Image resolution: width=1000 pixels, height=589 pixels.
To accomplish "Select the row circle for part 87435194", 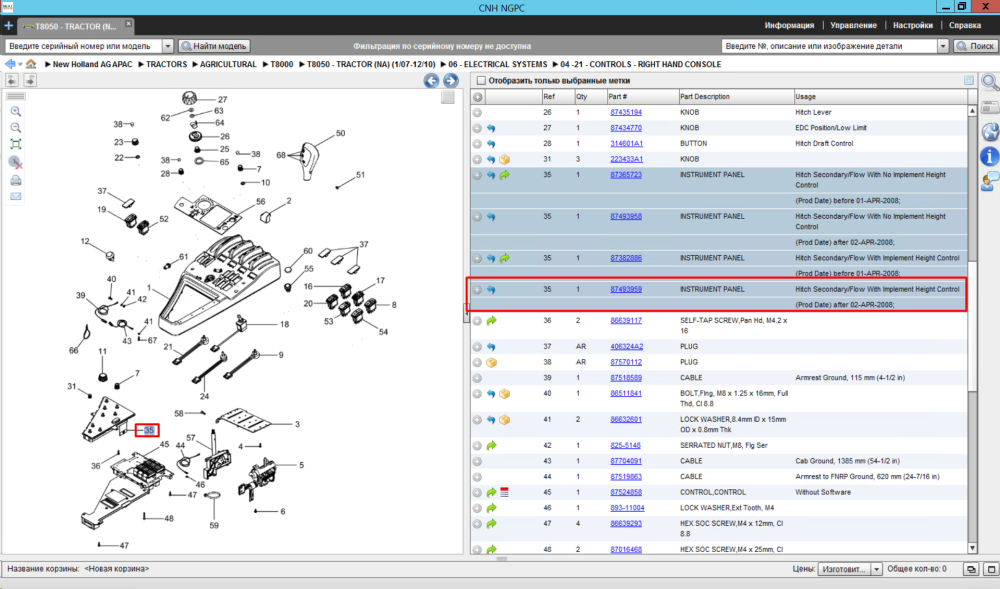I will [477, 112].
